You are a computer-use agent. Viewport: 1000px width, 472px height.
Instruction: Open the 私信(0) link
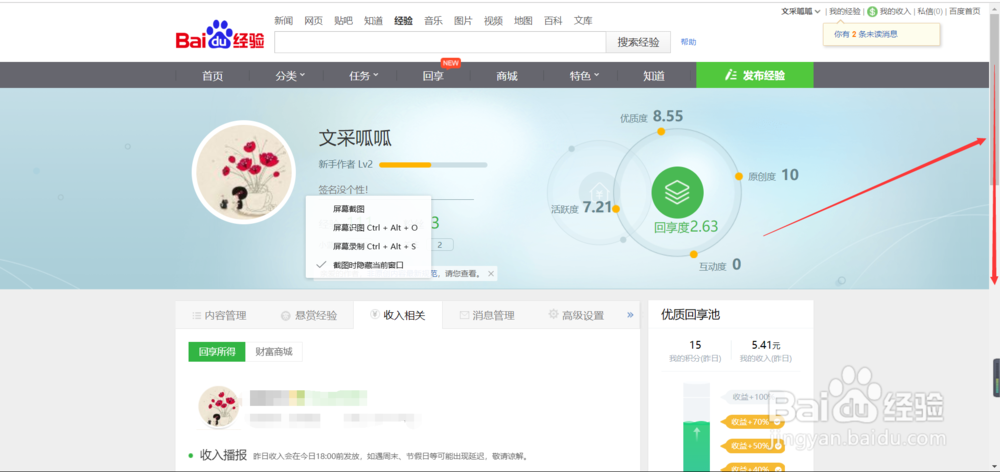click(930, 11)
